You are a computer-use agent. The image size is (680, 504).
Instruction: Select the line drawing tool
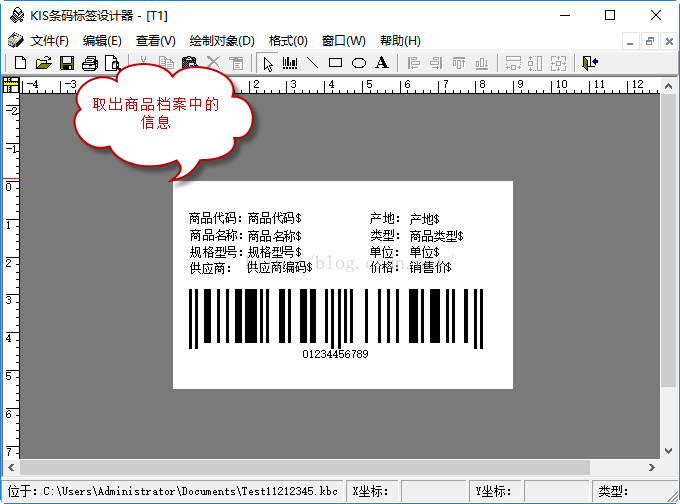312,63
